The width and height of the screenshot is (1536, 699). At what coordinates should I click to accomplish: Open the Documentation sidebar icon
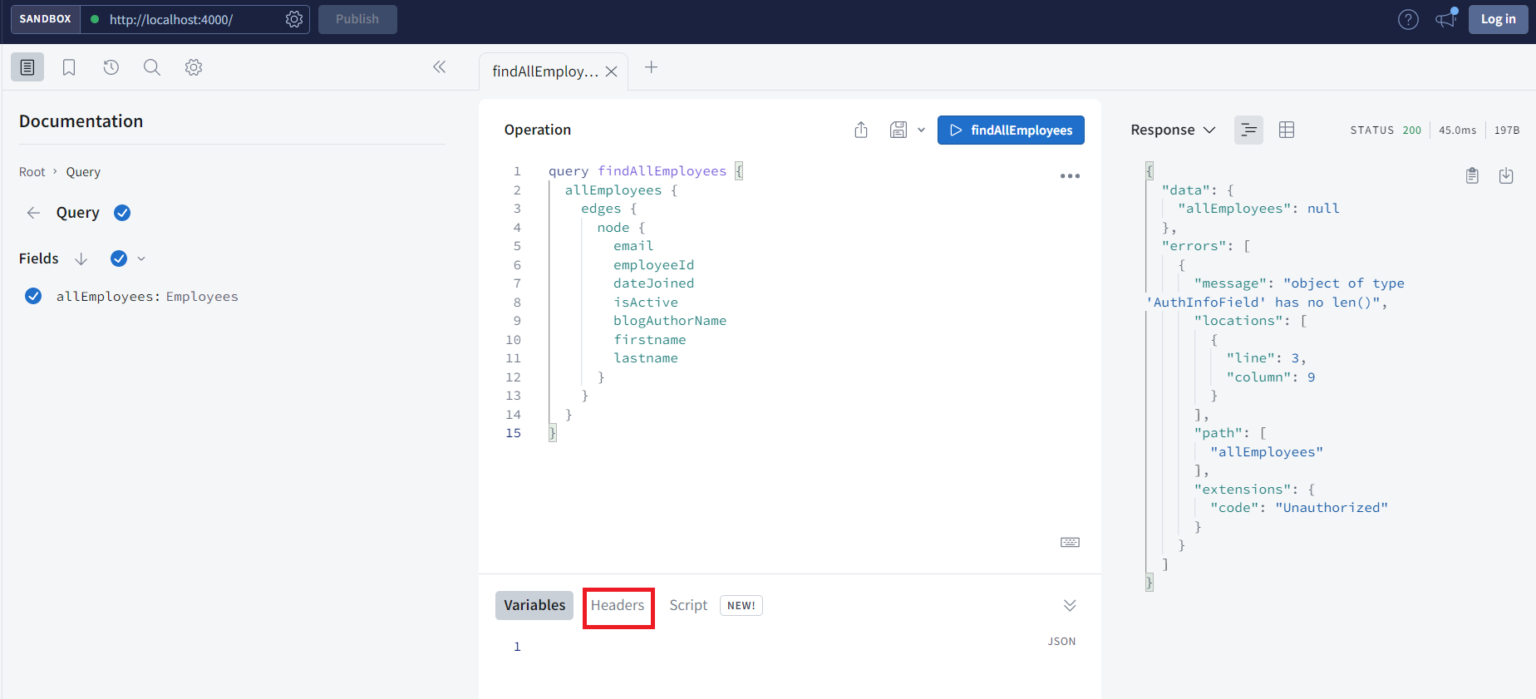pyautogui.click(x=27, y=67)
